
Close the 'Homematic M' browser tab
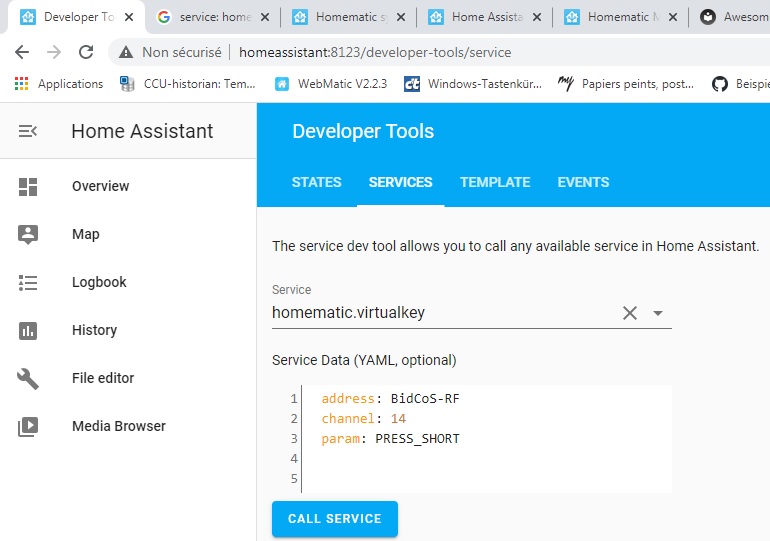click(673, 17)
